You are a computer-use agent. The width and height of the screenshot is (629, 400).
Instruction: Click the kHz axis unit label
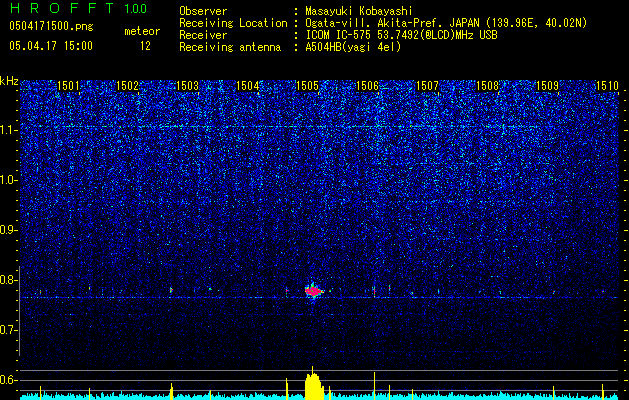[9, 81]
